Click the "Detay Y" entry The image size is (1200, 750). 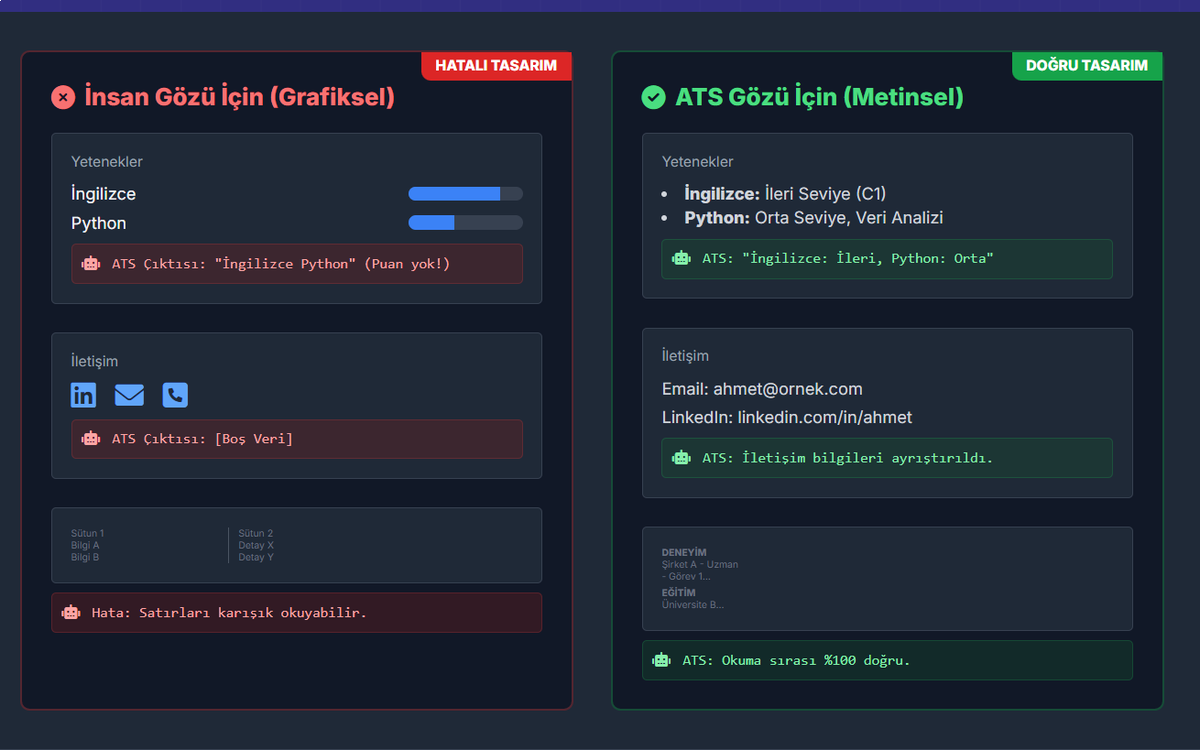(256, 557)
